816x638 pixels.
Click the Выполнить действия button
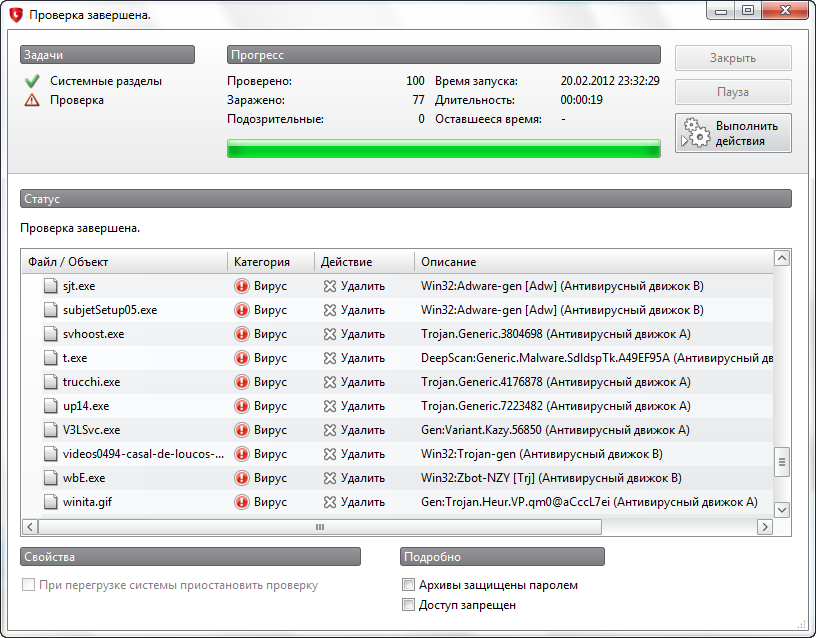(733, 133)
